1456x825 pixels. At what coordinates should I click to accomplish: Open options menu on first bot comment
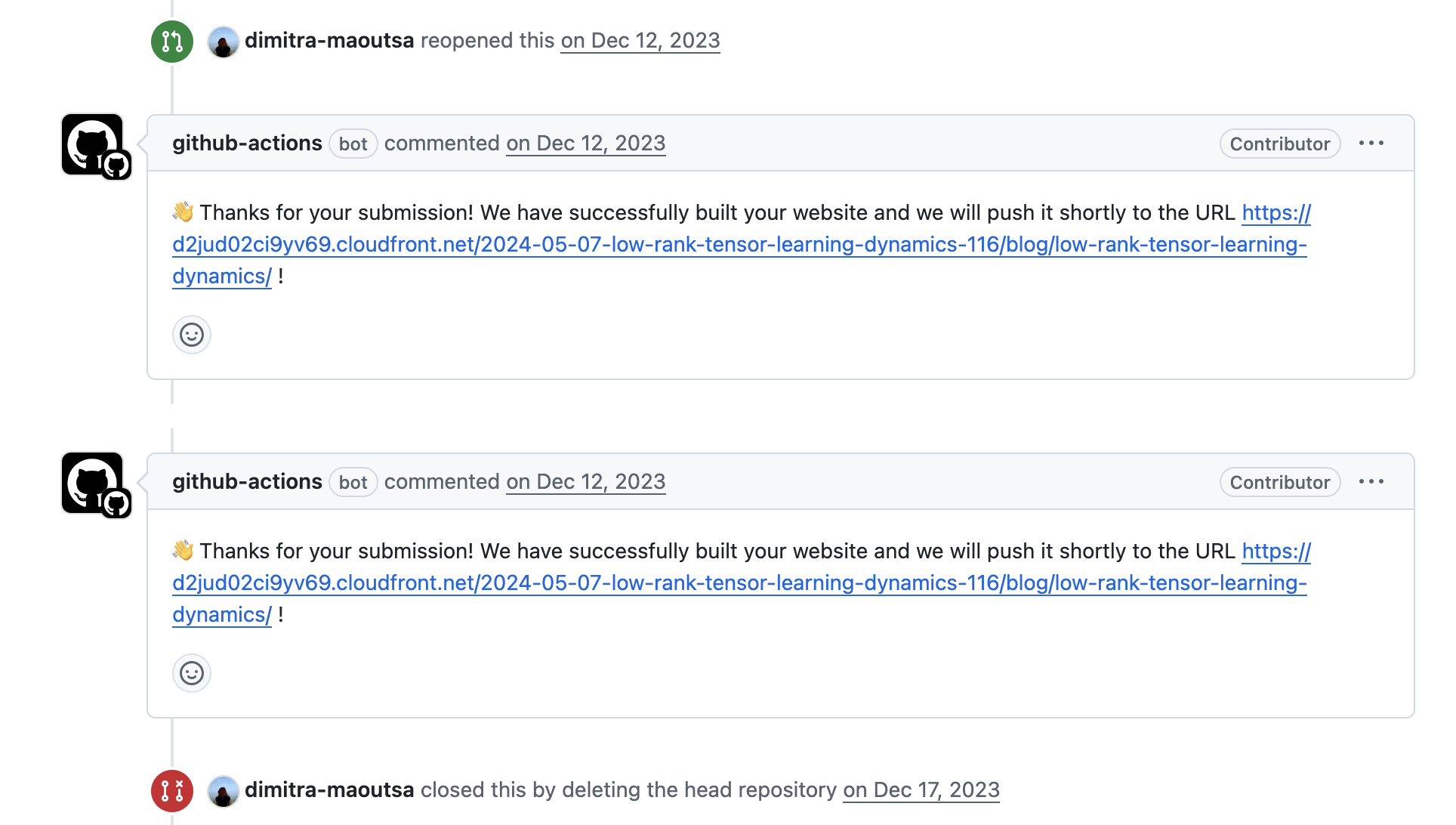coord(1371,144)
